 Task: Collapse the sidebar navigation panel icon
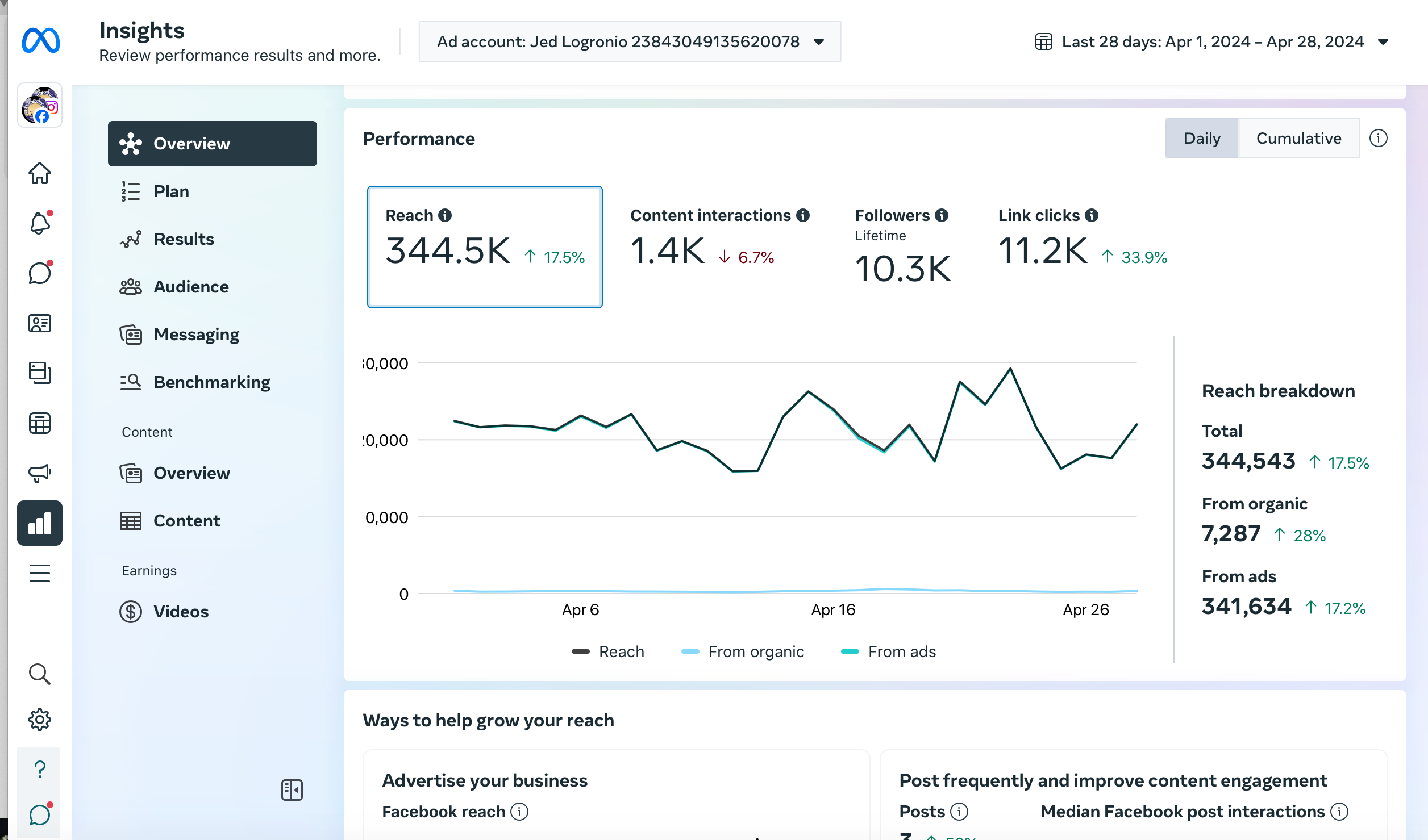click(292, 789)
